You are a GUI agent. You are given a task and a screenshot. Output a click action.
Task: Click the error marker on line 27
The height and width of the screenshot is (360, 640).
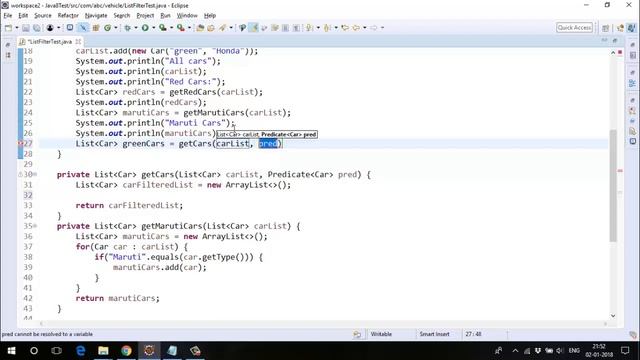[x=20, y=144]
